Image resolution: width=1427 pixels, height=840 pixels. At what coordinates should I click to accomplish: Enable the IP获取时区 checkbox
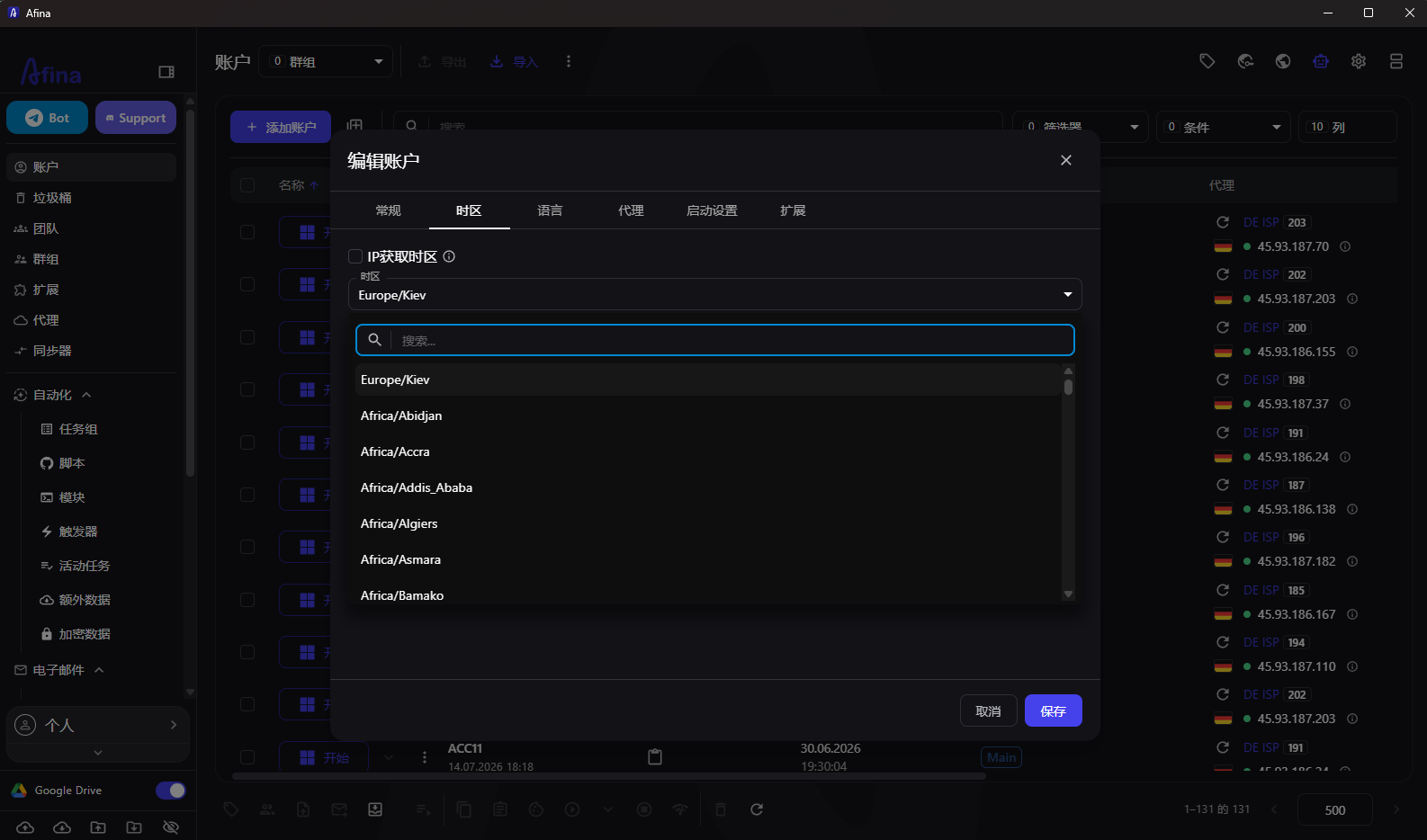point(355,256)
